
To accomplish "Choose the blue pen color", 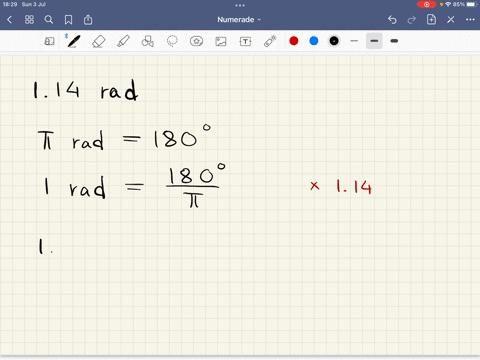I will coord(314,41).
